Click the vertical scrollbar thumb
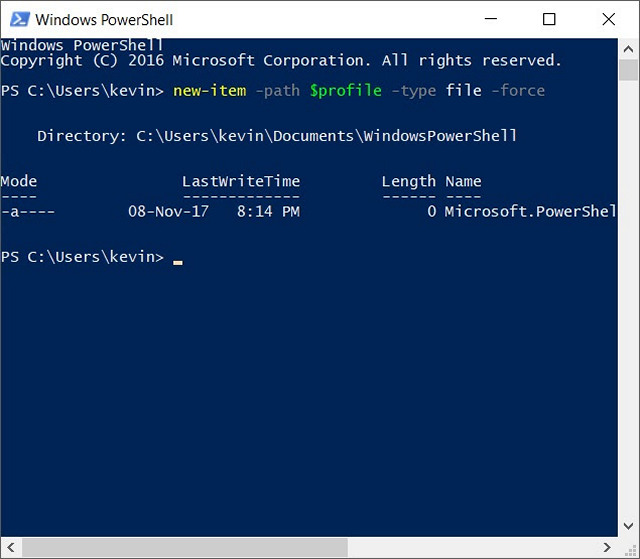Image resolution: width=640 pixels, height=559 pixels. [628, 70]
